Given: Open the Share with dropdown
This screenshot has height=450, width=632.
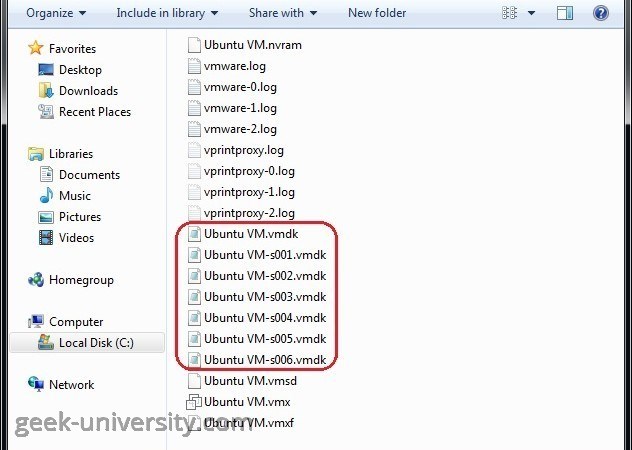Looking at the screenshot, I should [283, 13].
